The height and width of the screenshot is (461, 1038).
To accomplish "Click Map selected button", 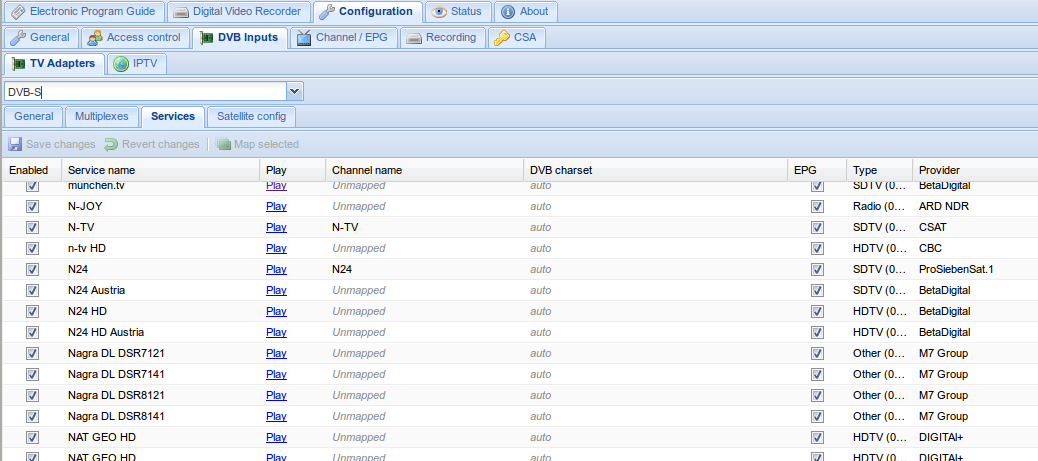I will tap(258, 144).
